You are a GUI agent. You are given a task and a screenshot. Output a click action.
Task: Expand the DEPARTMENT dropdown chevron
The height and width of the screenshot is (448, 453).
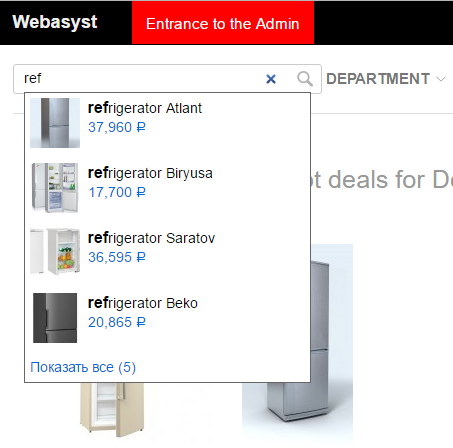441,79
